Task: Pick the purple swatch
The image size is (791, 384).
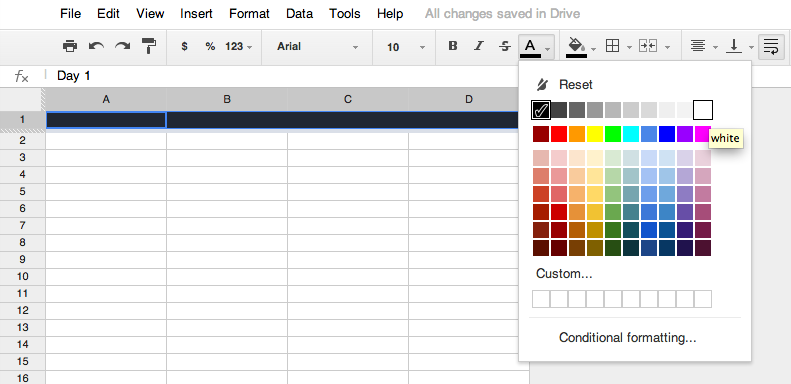Action: [x=685, y=134]
